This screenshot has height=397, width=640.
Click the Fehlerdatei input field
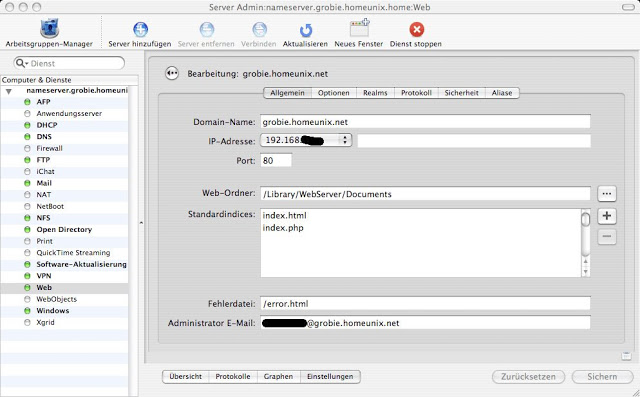[x=425, y=304]
